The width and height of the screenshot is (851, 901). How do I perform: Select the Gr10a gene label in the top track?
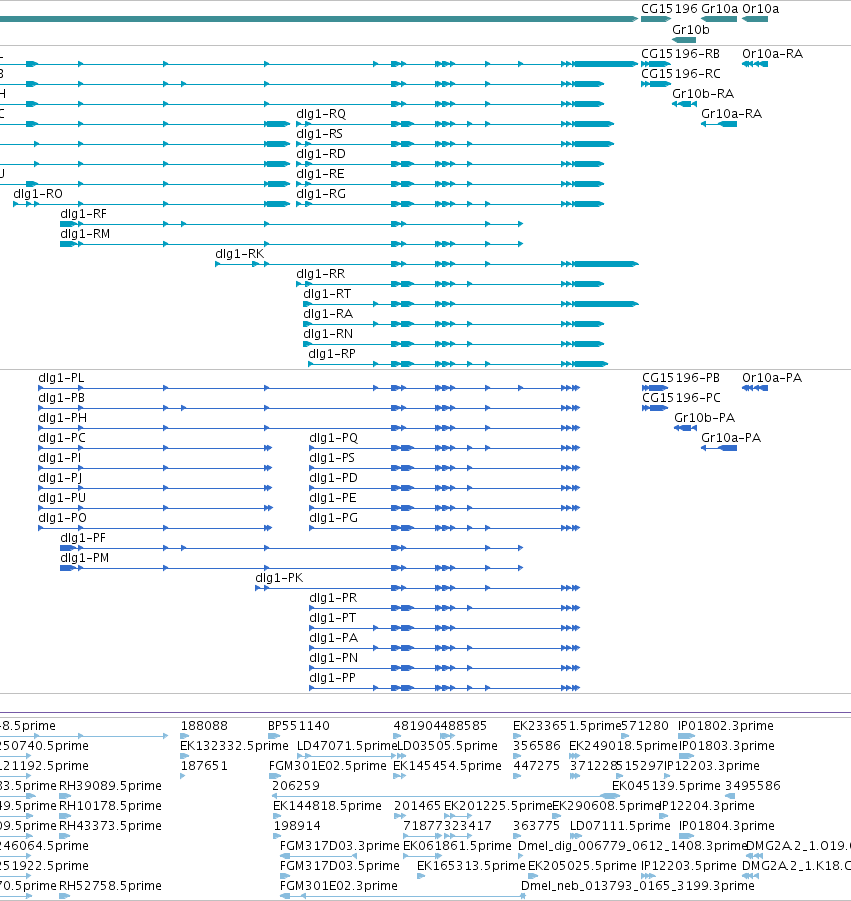coord(719,9)
